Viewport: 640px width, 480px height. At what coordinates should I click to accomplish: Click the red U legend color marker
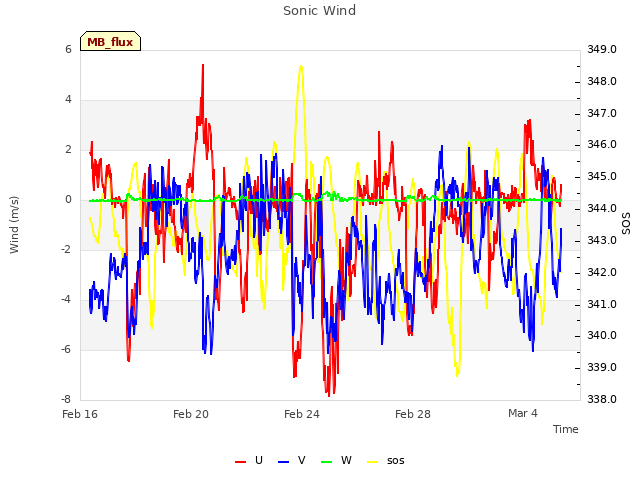pos(240,462)
